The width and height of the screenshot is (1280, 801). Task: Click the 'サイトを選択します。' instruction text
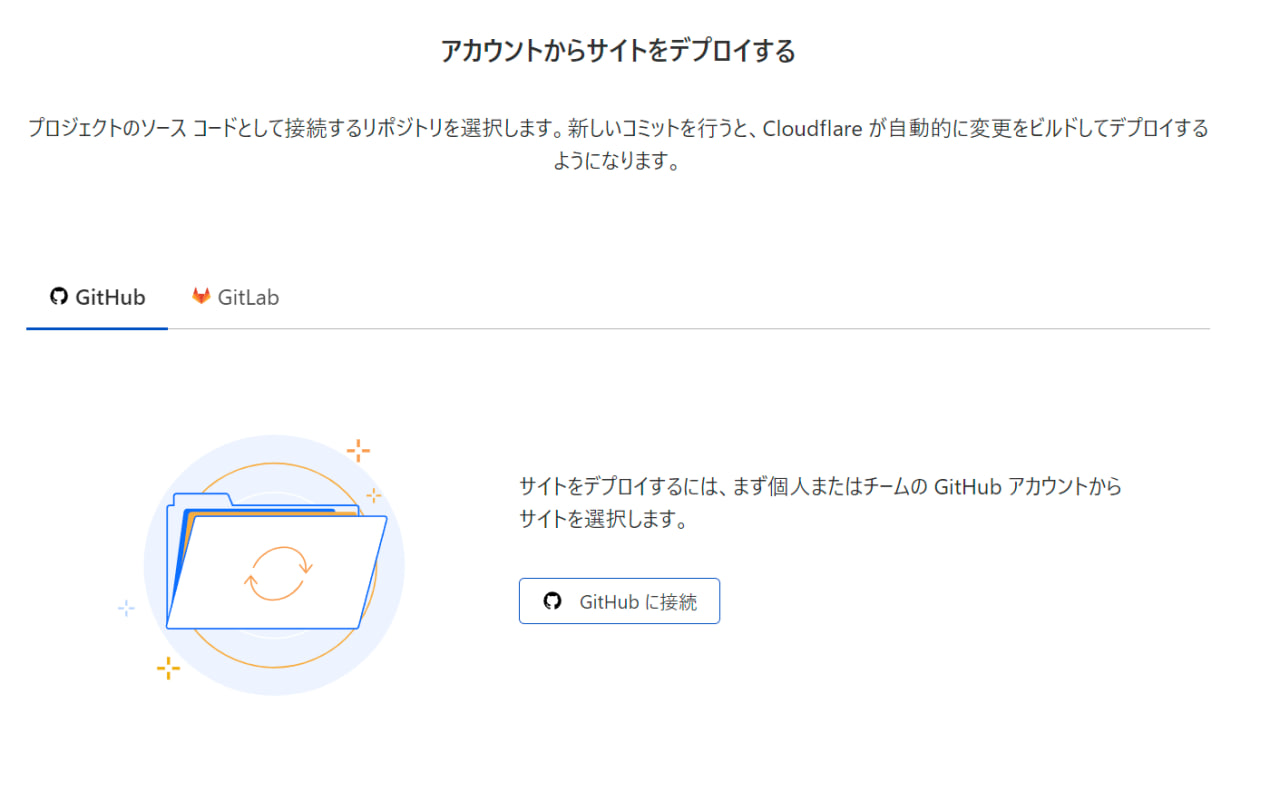(603, 520)
